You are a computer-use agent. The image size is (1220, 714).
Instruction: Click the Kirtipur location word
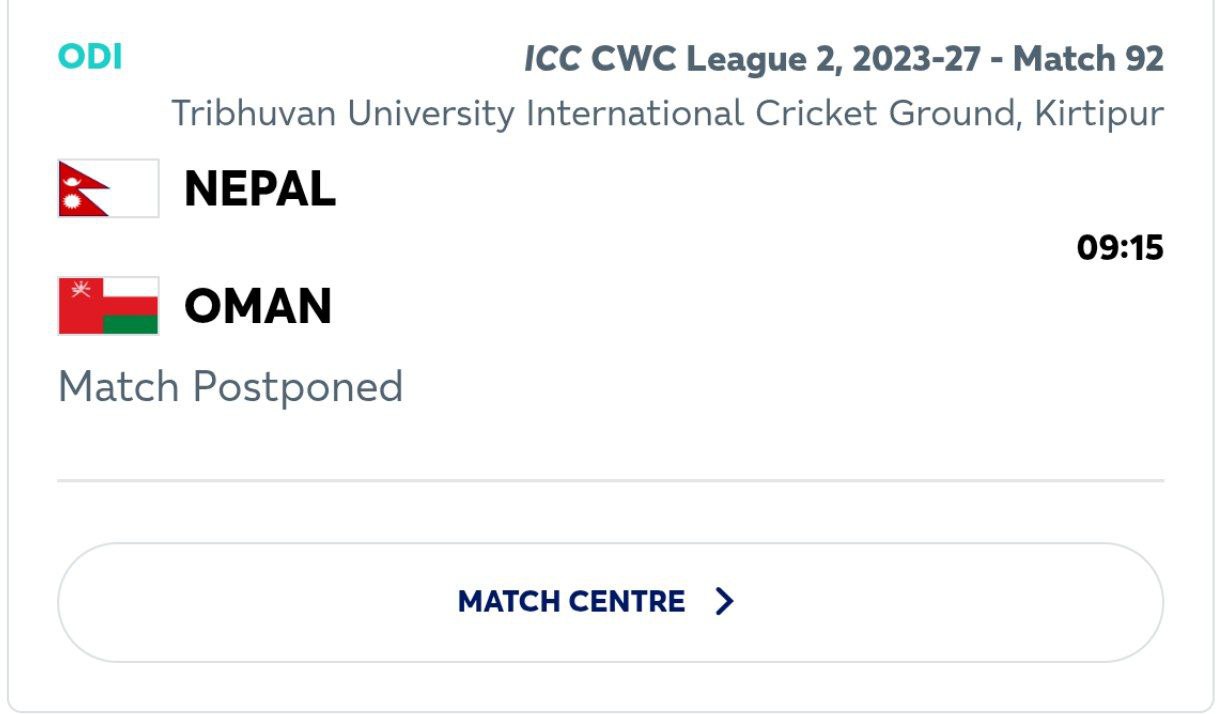pyautogui.click(x=1099, y=113)
